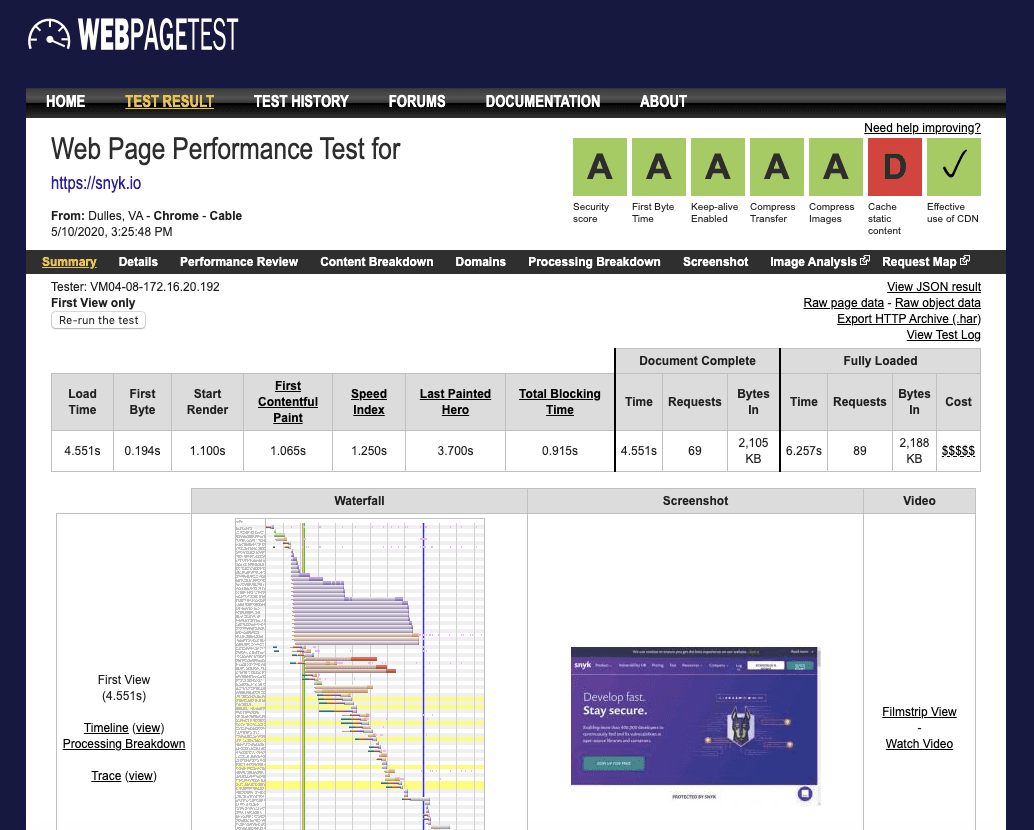Open DOCUMENTATION in the navigation bar
Image resolution: width=1034 pixels, height=830 pixels.
pos(543,102)
